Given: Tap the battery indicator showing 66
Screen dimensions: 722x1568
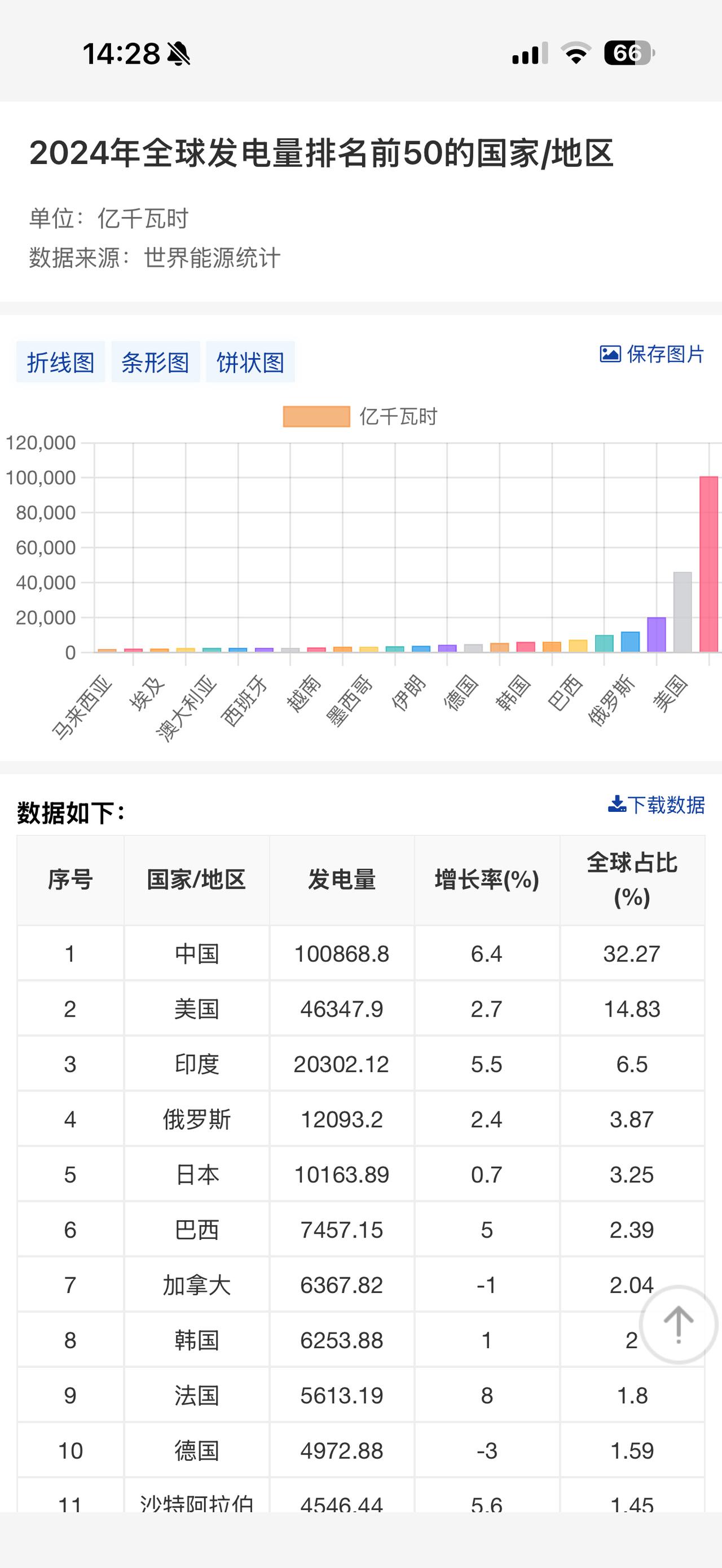Looking at the screenshot, I should (x=629, y=53).
